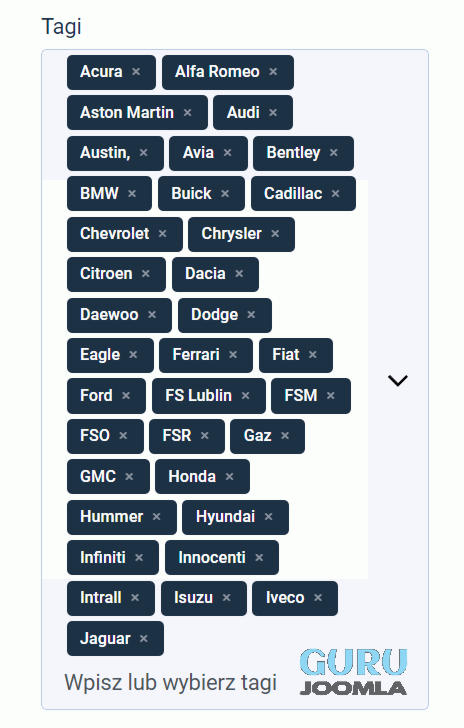464x728 pixels.
Task: Delete the Honda tag using x
Action: click(229, 476)
